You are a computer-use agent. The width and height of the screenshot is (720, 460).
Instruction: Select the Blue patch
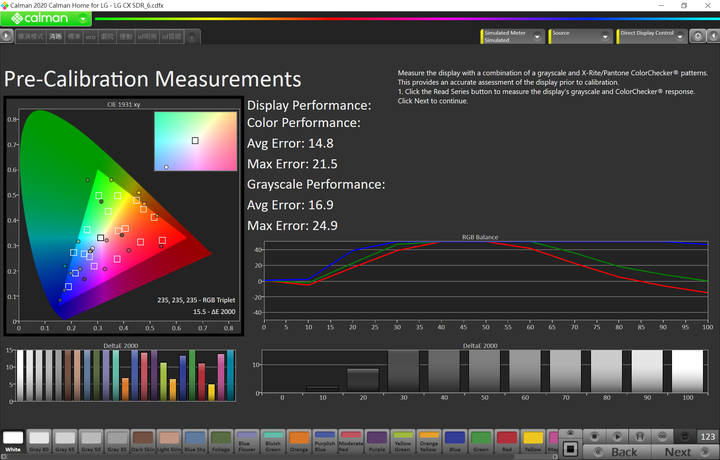pyautogui.click(x=455, y=441)
